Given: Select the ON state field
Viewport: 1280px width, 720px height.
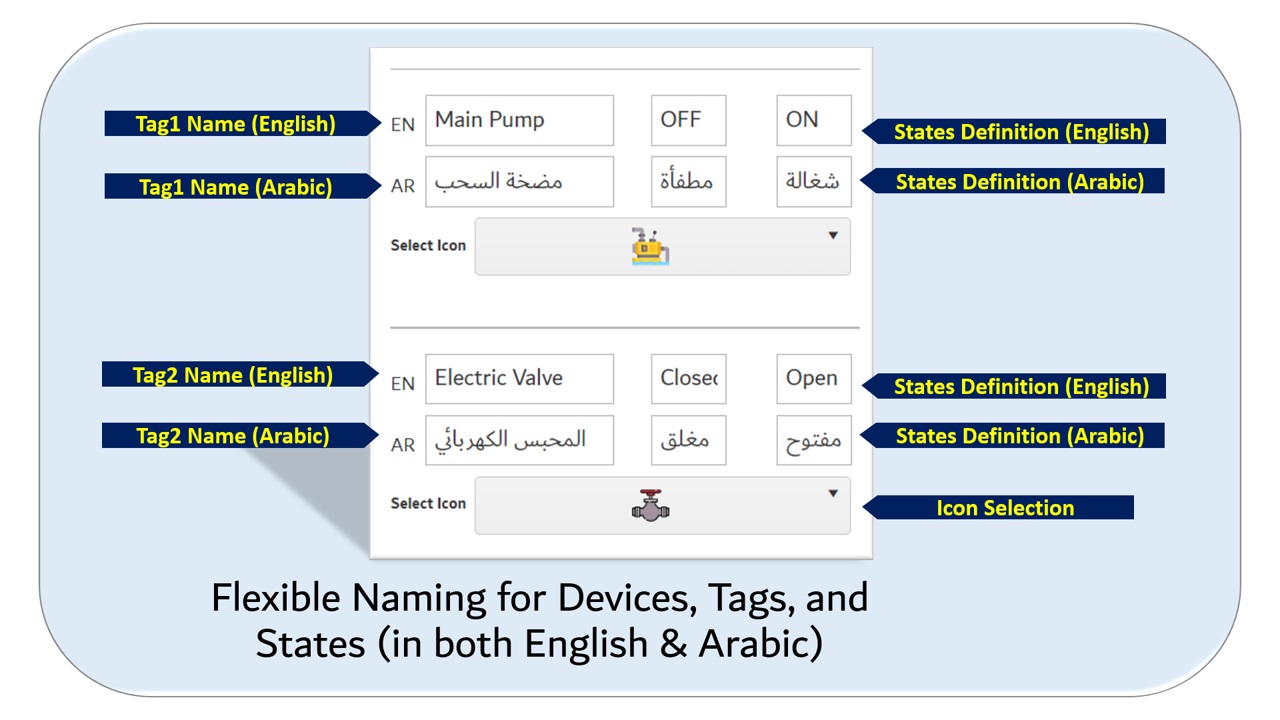Looking at the screenshot, I should (813, 120).
